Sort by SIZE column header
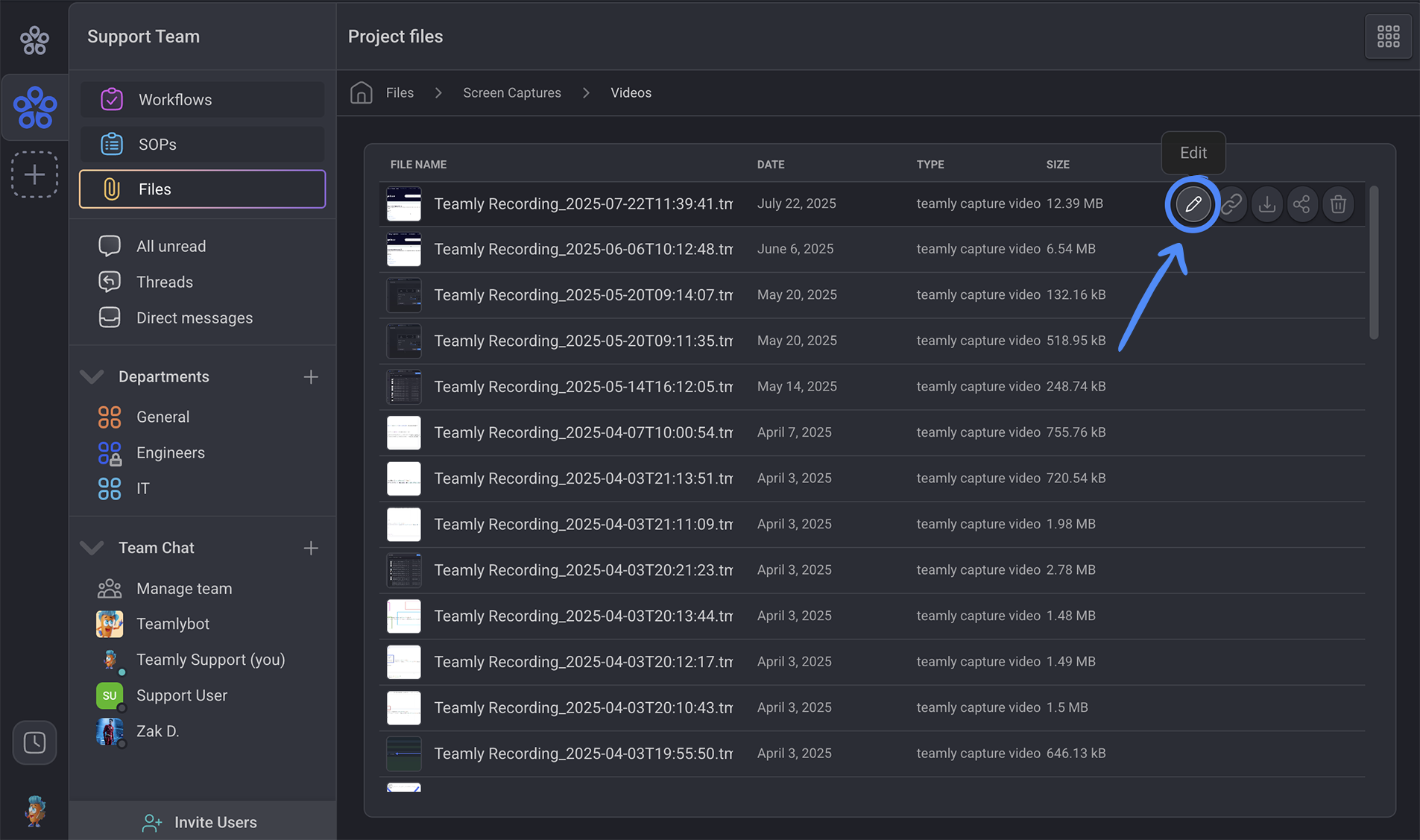 click(1058, 164)
